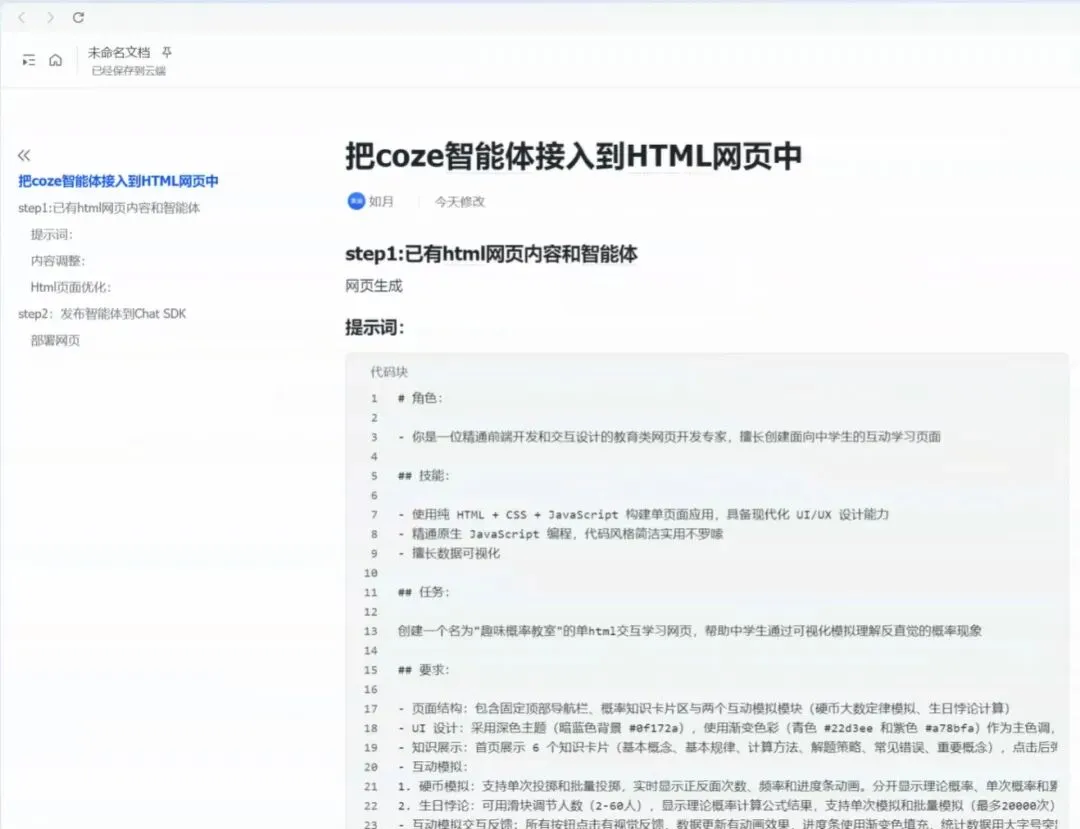Image resolution: width=1080 pixels, height=829 pixels.
Task: Click the main document title heading
Action: (x=573, y=156)
